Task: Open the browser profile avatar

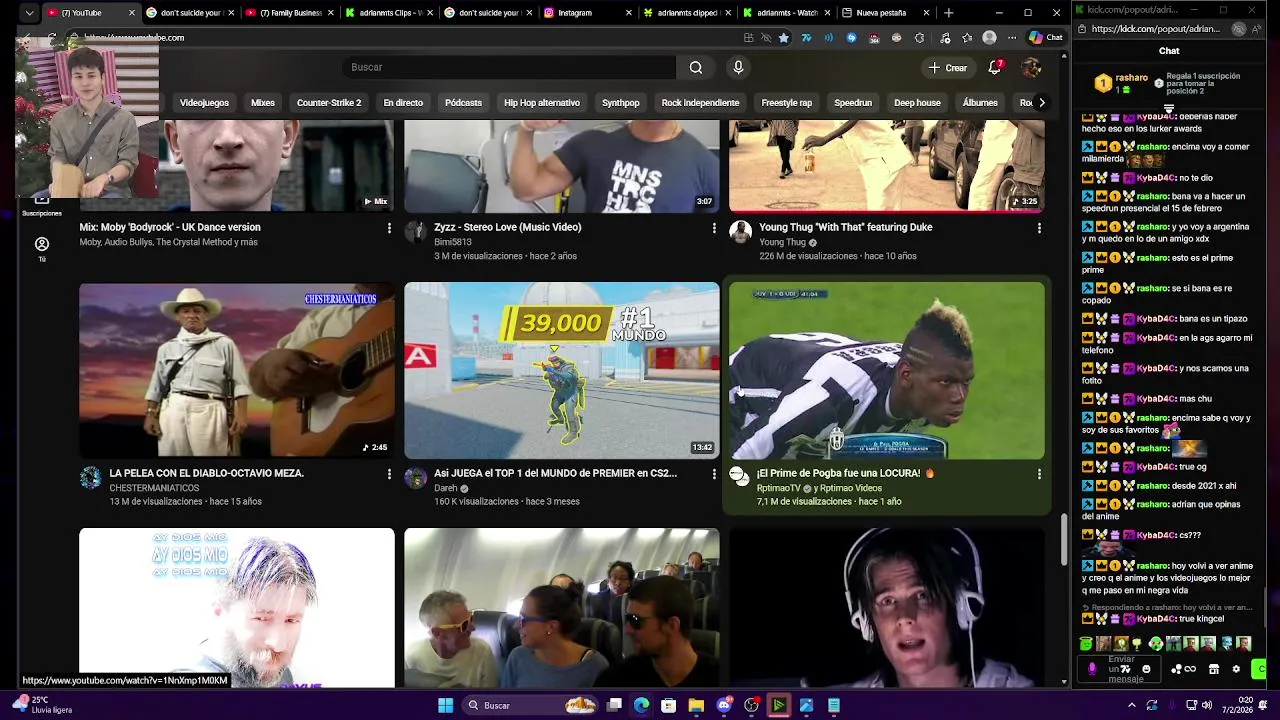Action: (x=989, y=37)
